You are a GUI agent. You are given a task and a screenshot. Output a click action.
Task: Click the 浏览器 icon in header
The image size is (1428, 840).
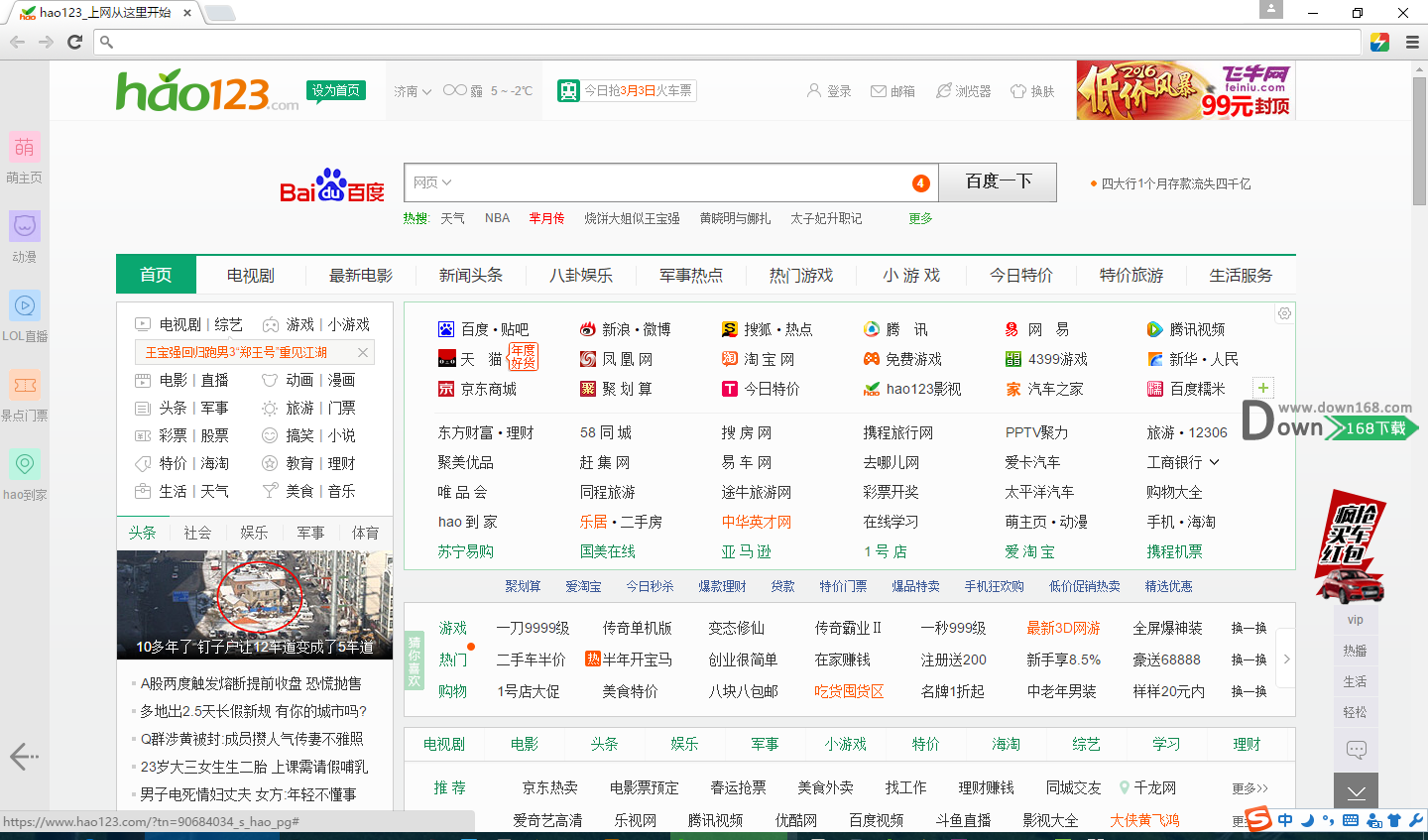tap(944, 90)
